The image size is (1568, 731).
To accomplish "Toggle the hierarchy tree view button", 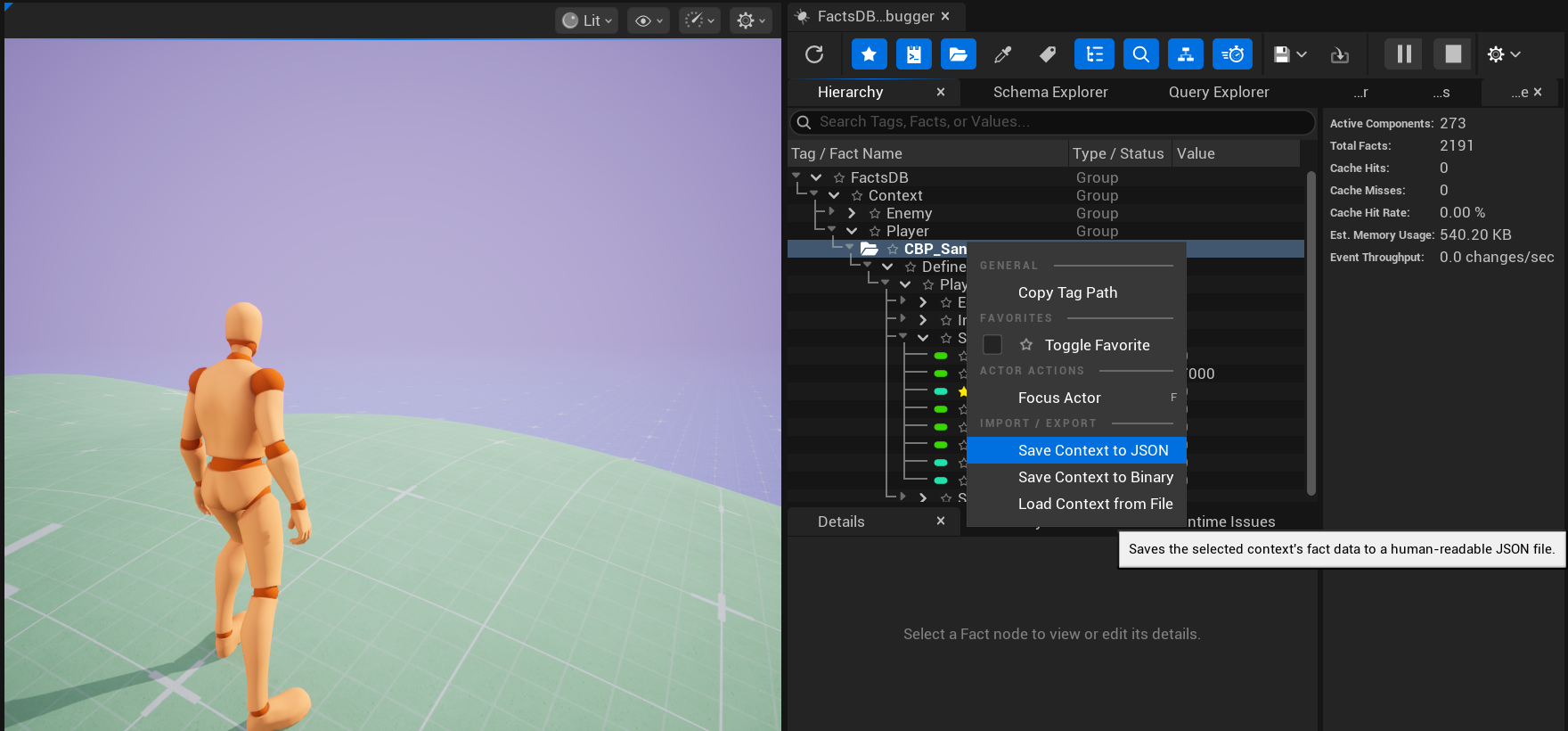I will 1094,54.
